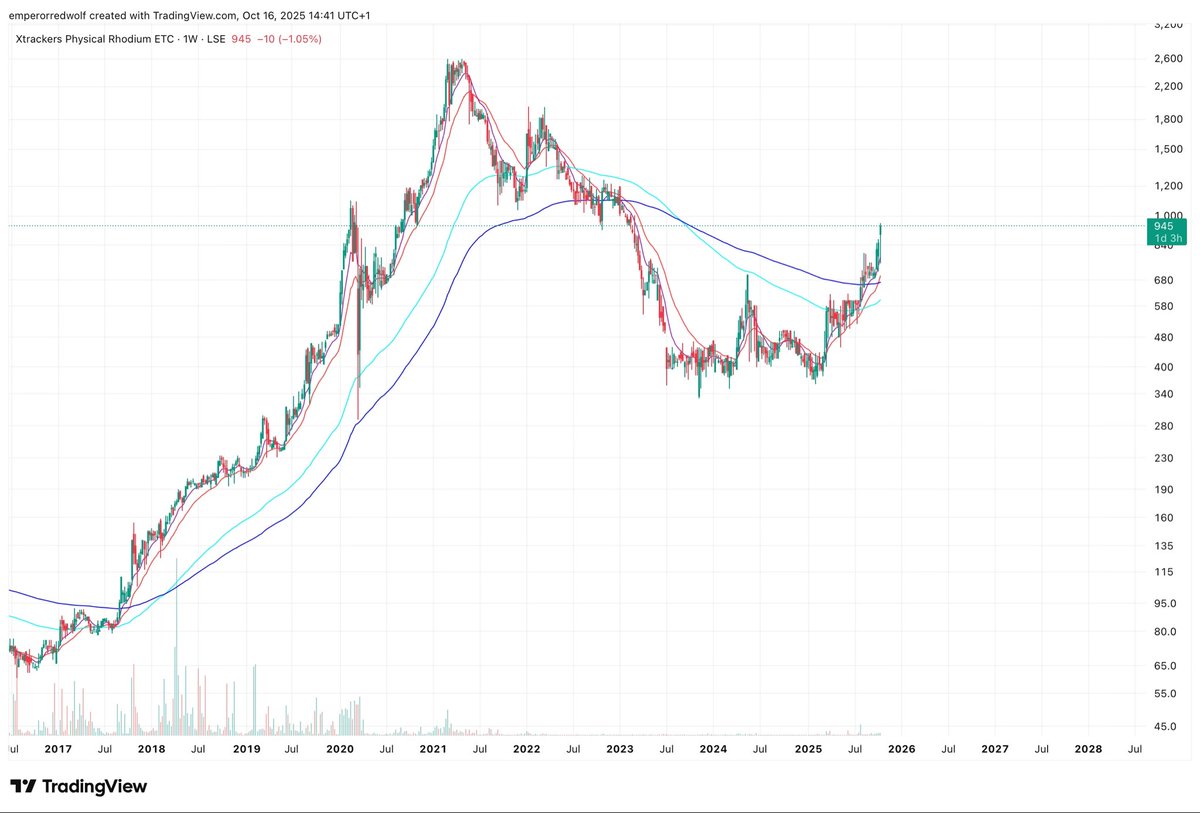Click the percentage change (−1.05%)
This screenshot has height=813, width=1200.
tap(300, 39)
